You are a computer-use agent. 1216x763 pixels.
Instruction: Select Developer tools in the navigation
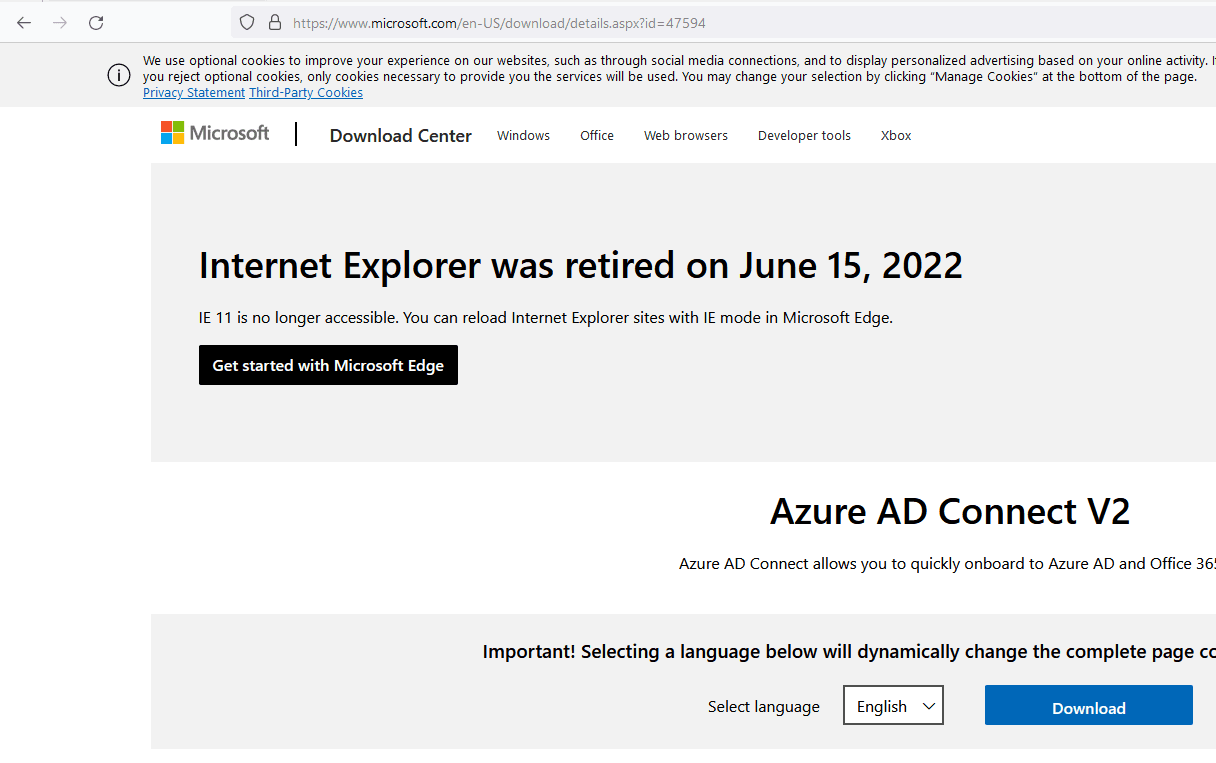804,136
